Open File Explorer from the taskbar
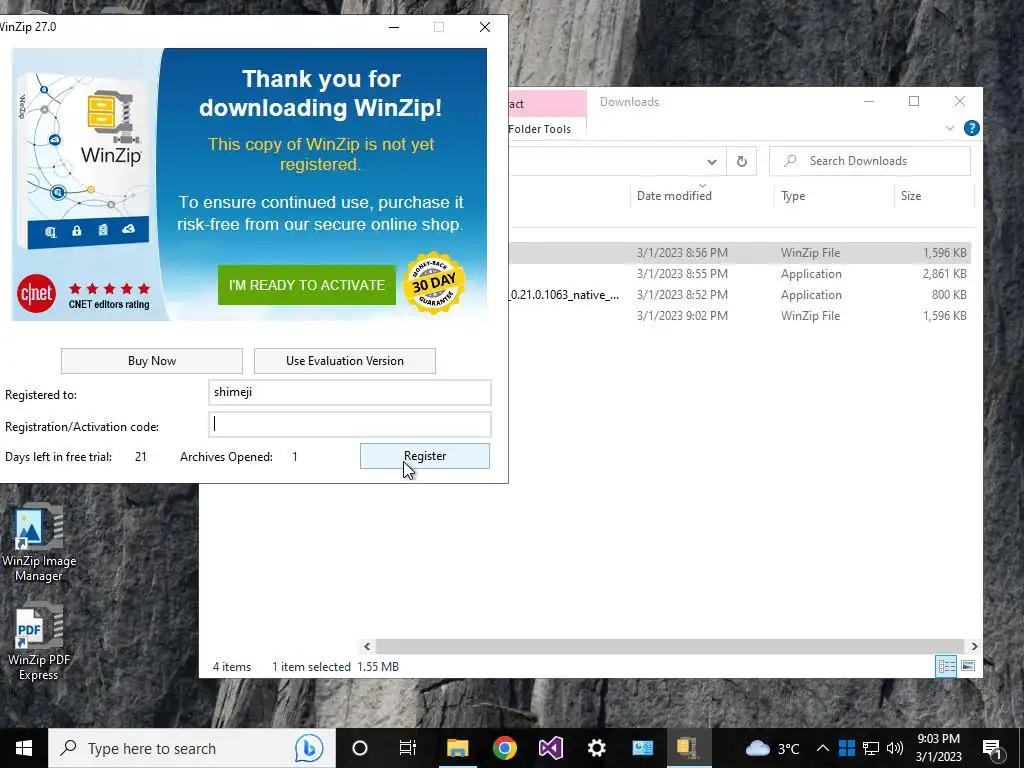 coord(457,748)
